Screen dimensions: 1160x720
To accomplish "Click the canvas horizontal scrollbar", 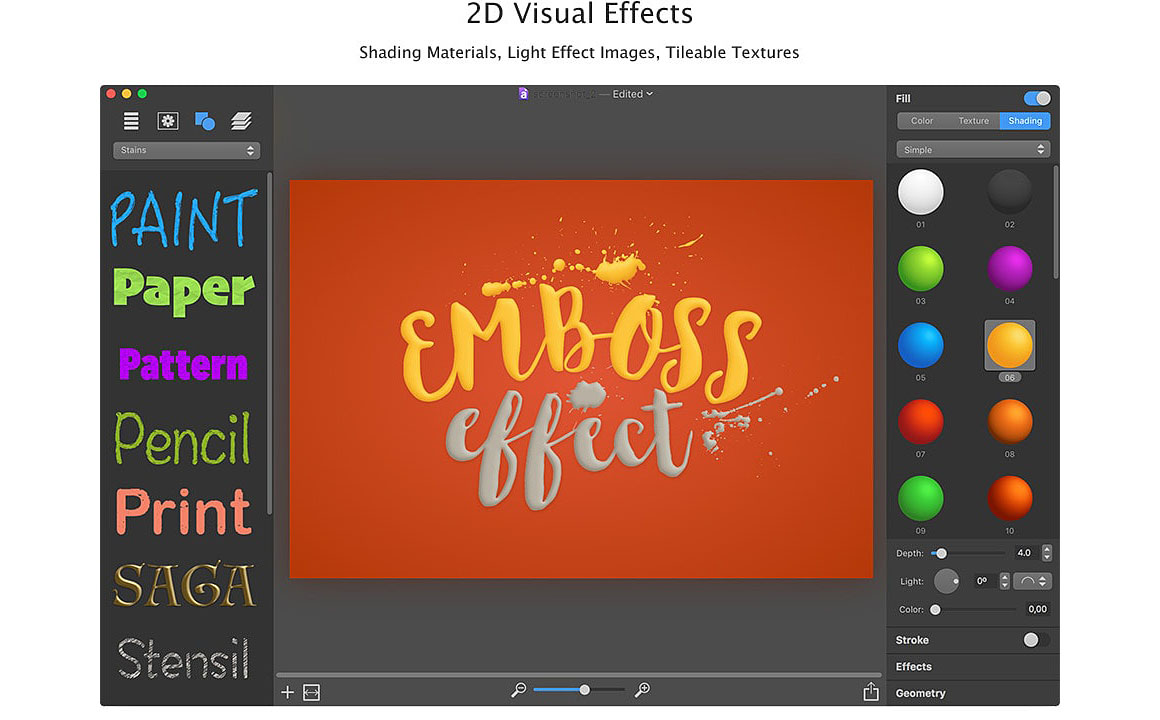I will [x=579, y=675].
